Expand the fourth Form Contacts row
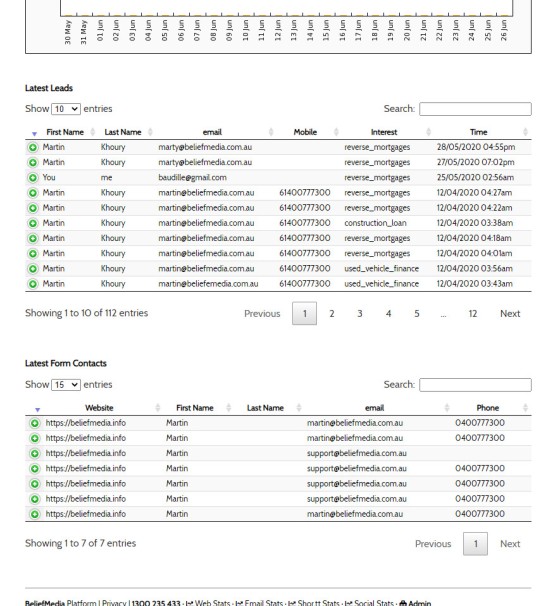This screenshot has height=606, width=560. [34, 469]
